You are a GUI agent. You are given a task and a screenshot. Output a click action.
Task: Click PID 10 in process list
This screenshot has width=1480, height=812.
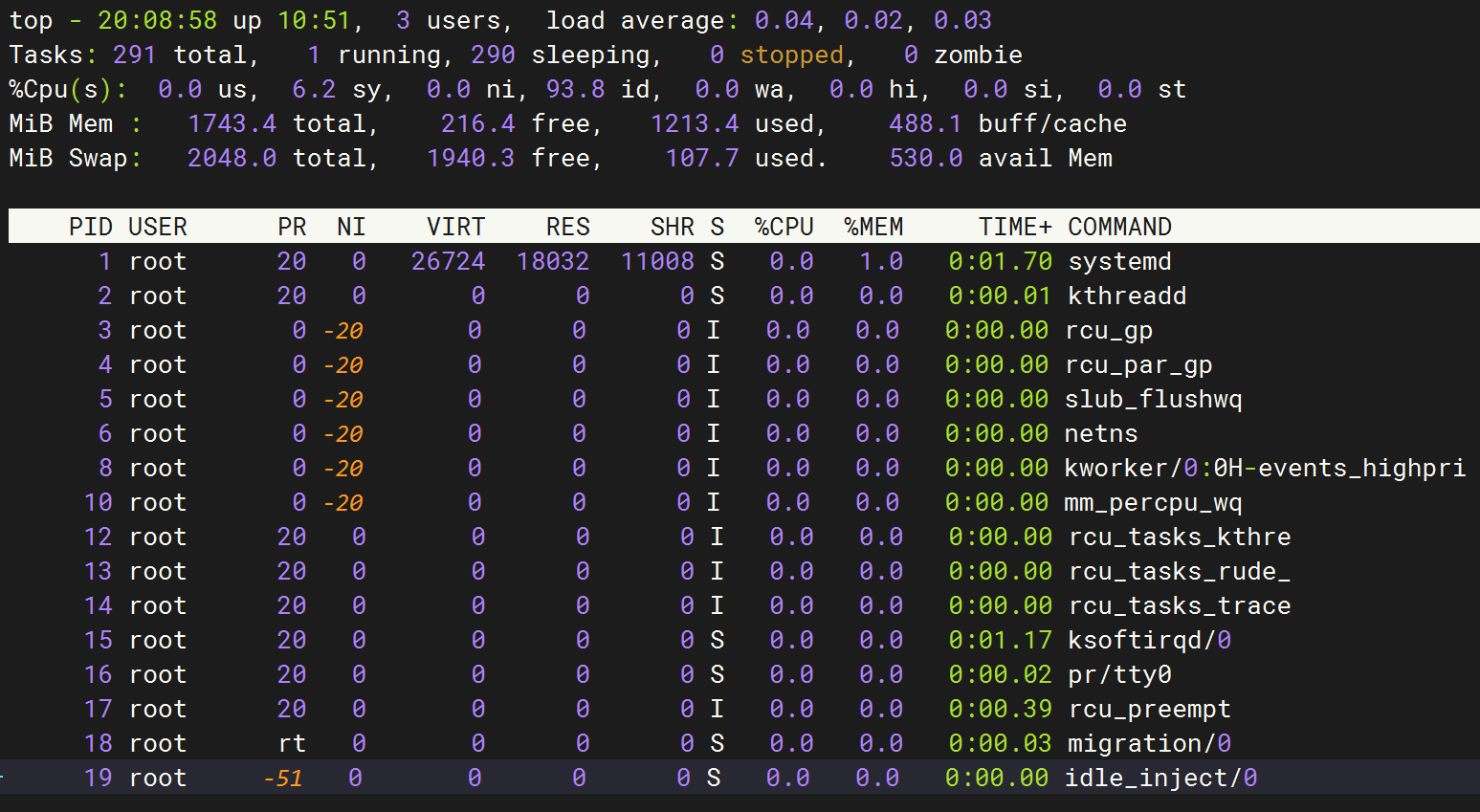(x=99, y=502)
